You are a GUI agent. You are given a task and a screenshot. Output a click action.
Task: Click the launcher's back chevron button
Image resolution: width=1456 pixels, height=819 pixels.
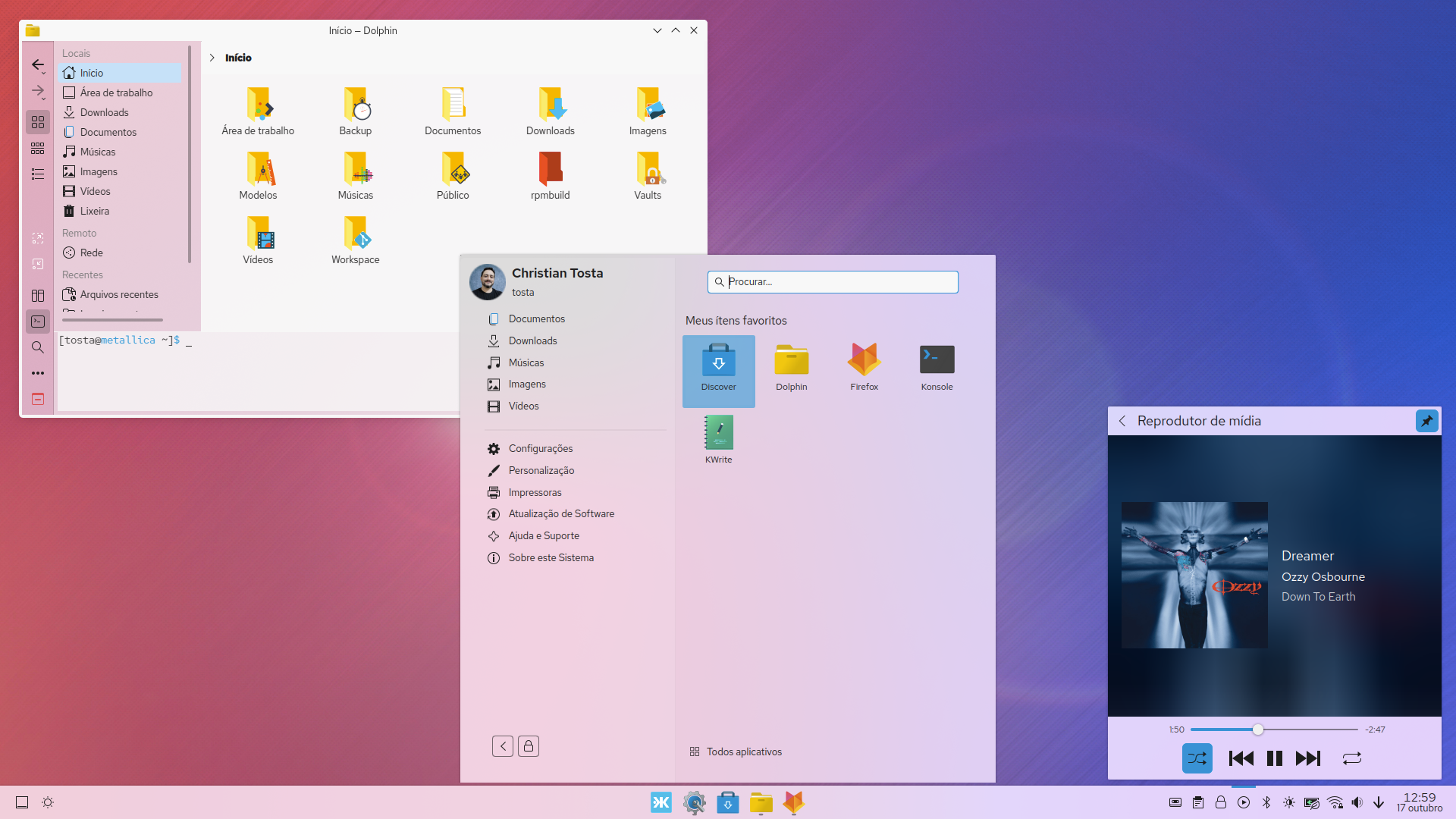point(503,746)
